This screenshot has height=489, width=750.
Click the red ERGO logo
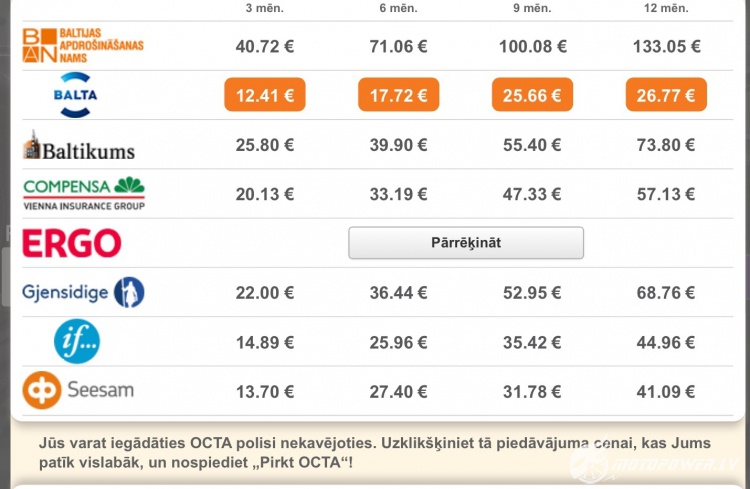[x=72, y=243]
